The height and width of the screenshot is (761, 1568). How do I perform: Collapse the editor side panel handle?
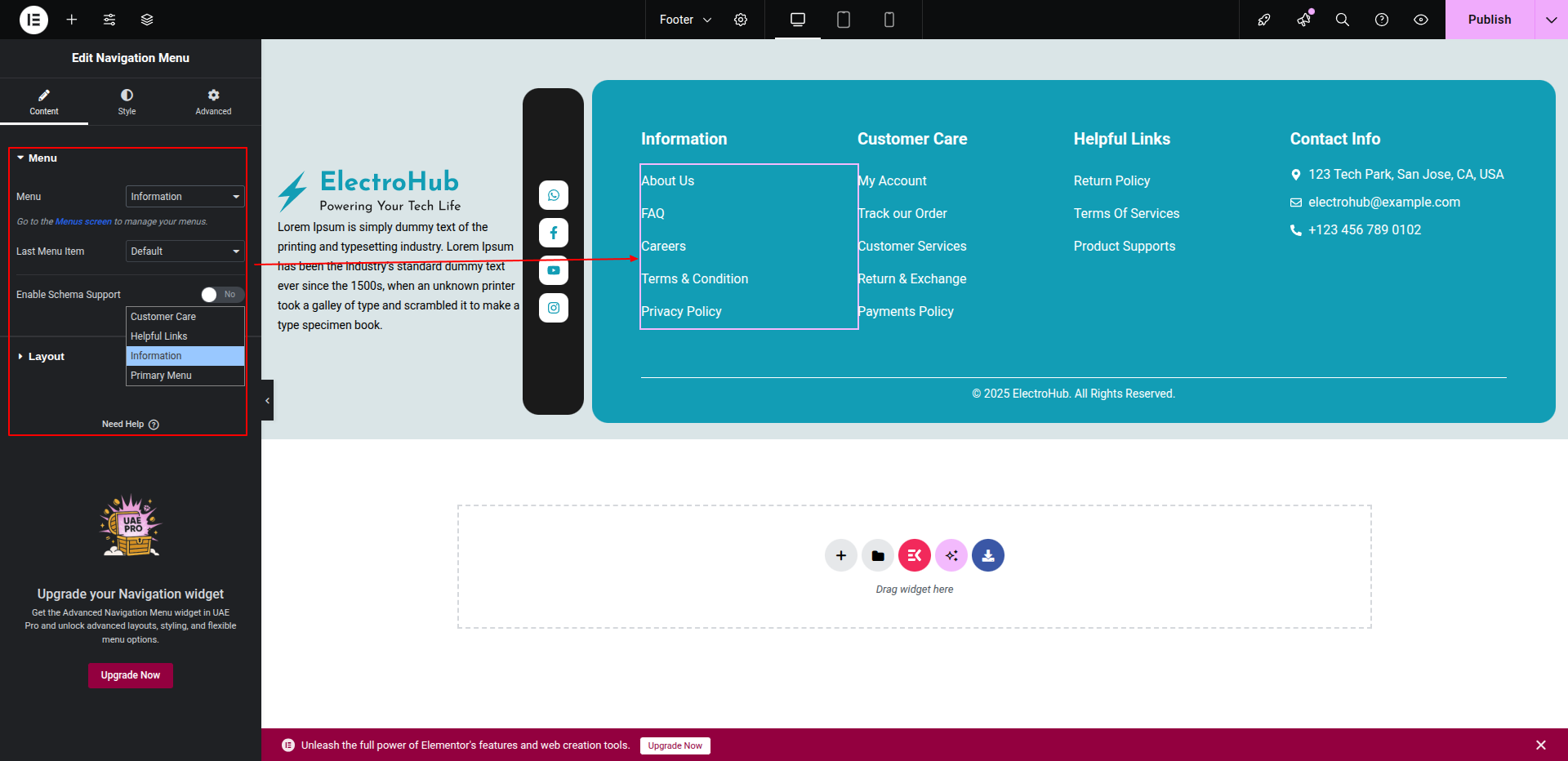[267, 400]
